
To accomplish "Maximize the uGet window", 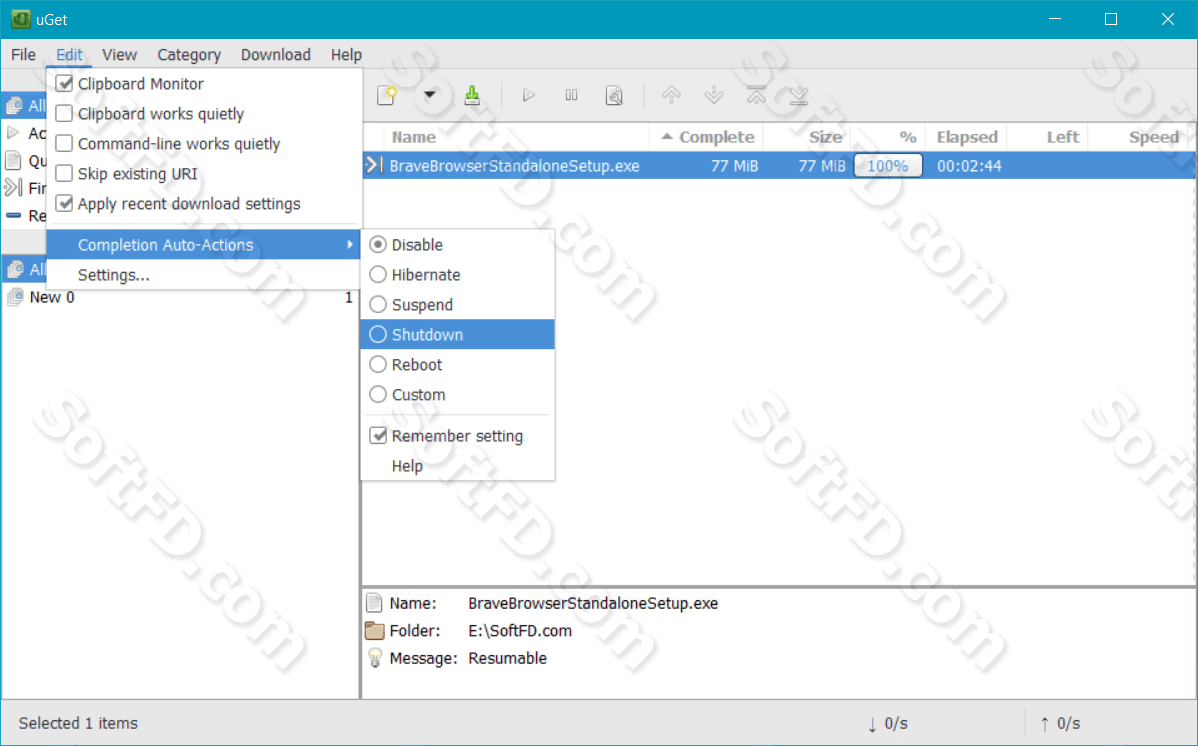I will point(1111,19).
